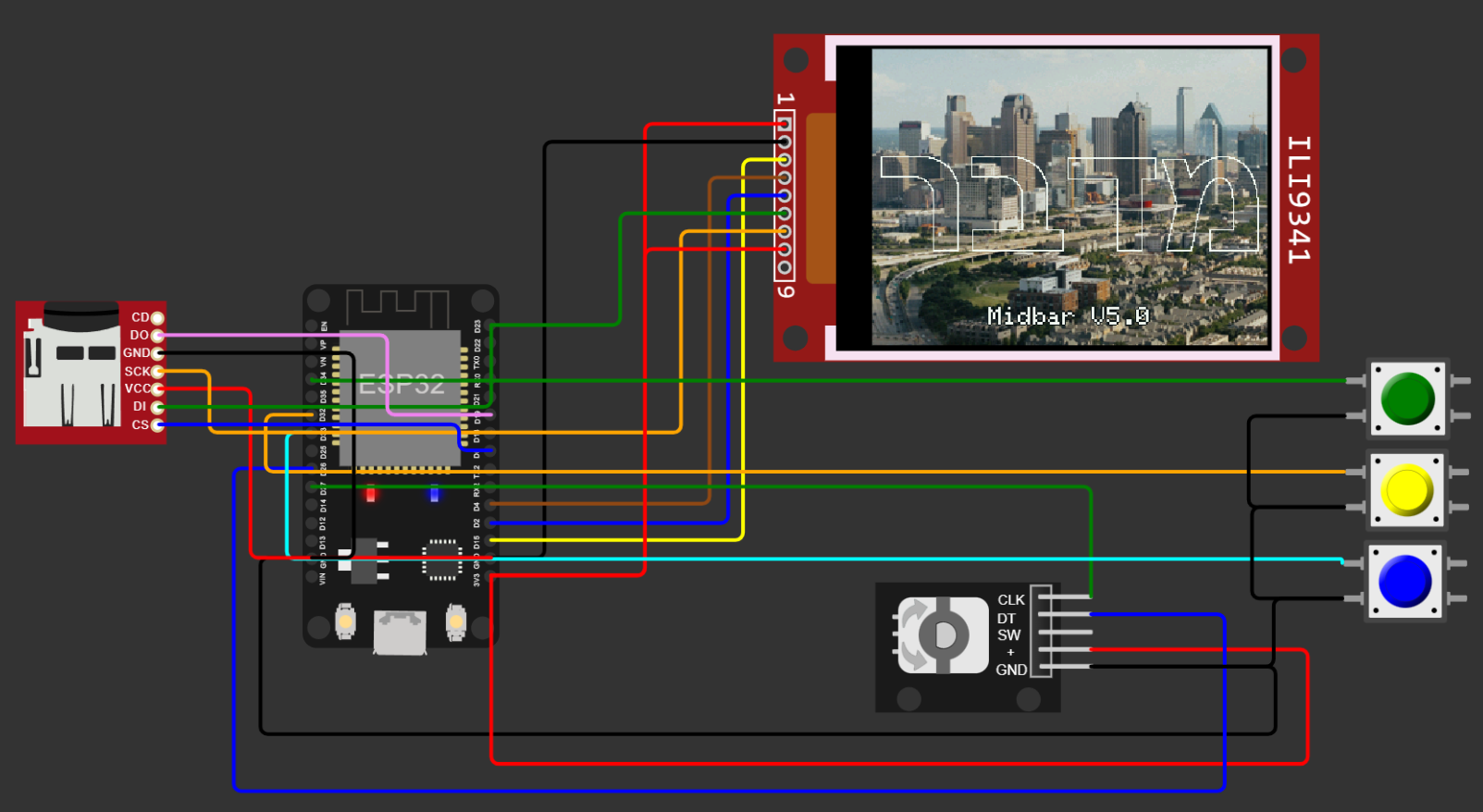The image size is (1483, 812).
Task: Select the CS pin on SD card module
Action: pyautogui.click(x=157, y=424)
